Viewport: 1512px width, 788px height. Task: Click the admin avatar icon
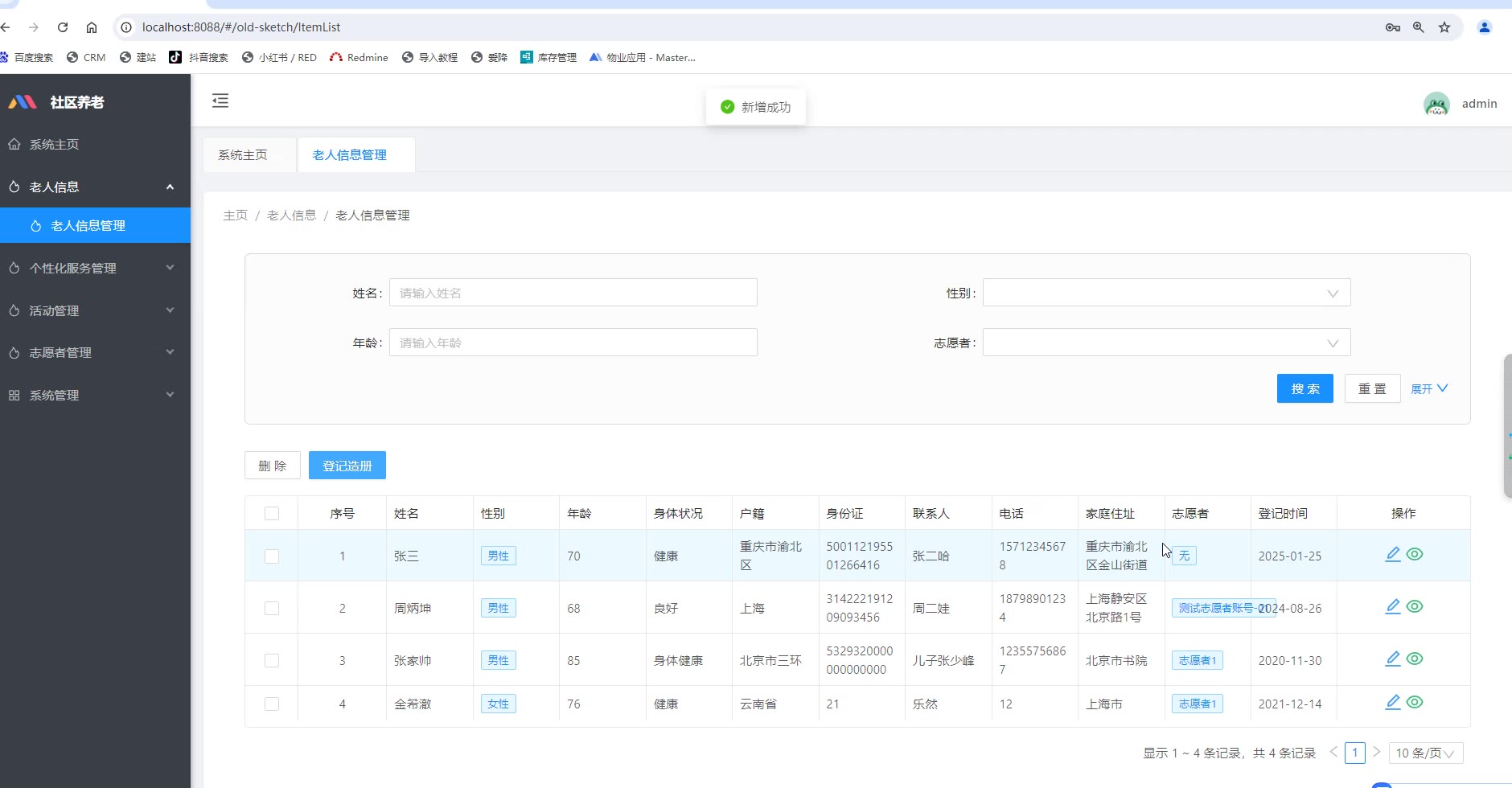(1436, 104)
